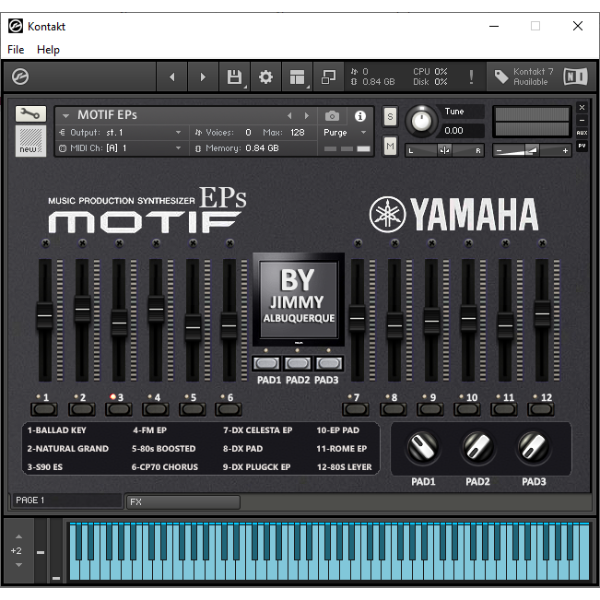
Task: Click the PAD2 rotary knob
Action: [478, 448]
